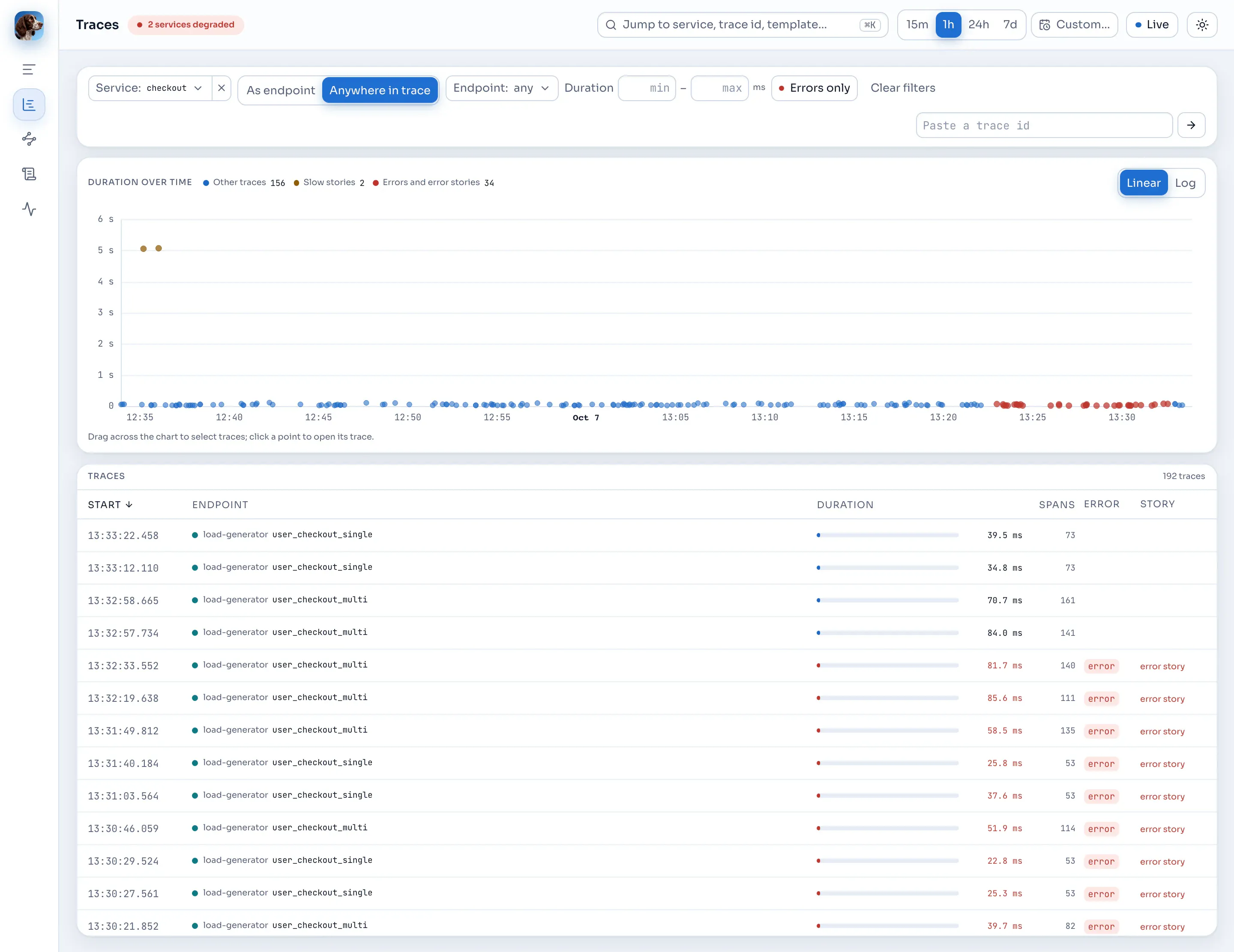Click the 2 services degraded badge
The width and height of the screenshot is (1234, 952).
pyautogui.click(x=186, y=25)
